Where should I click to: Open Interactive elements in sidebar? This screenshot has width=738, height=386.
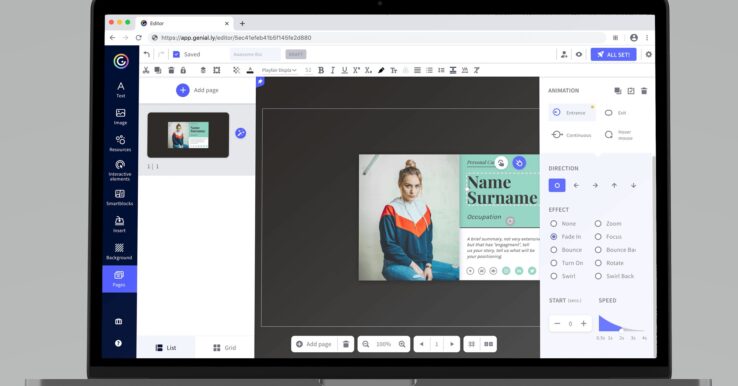(x=120, y=170)
